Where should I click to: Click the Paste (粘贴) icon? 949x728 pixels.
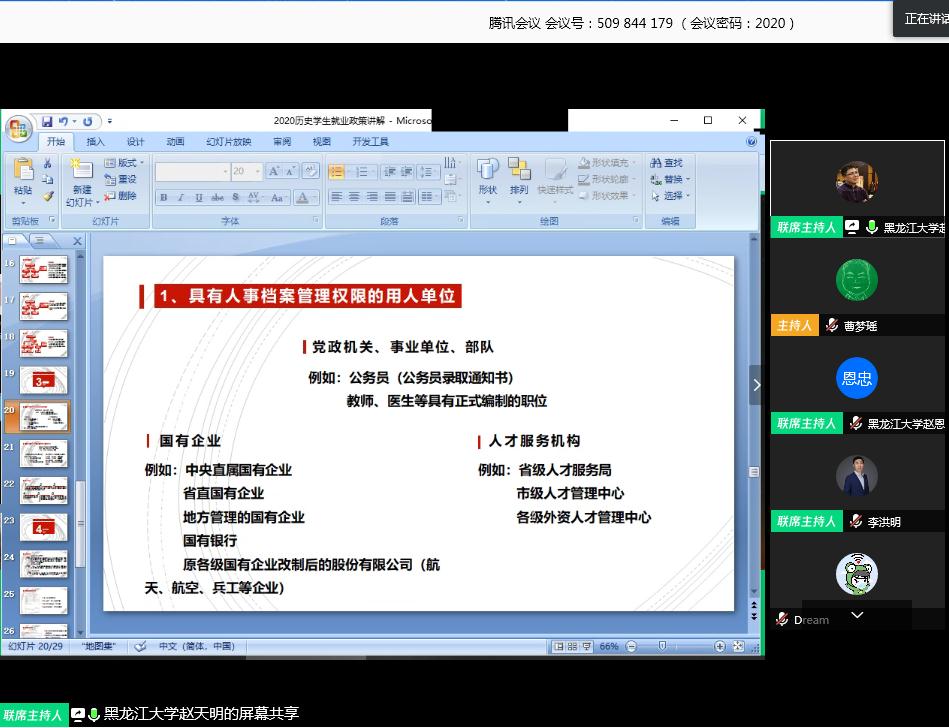click(22, 176)
